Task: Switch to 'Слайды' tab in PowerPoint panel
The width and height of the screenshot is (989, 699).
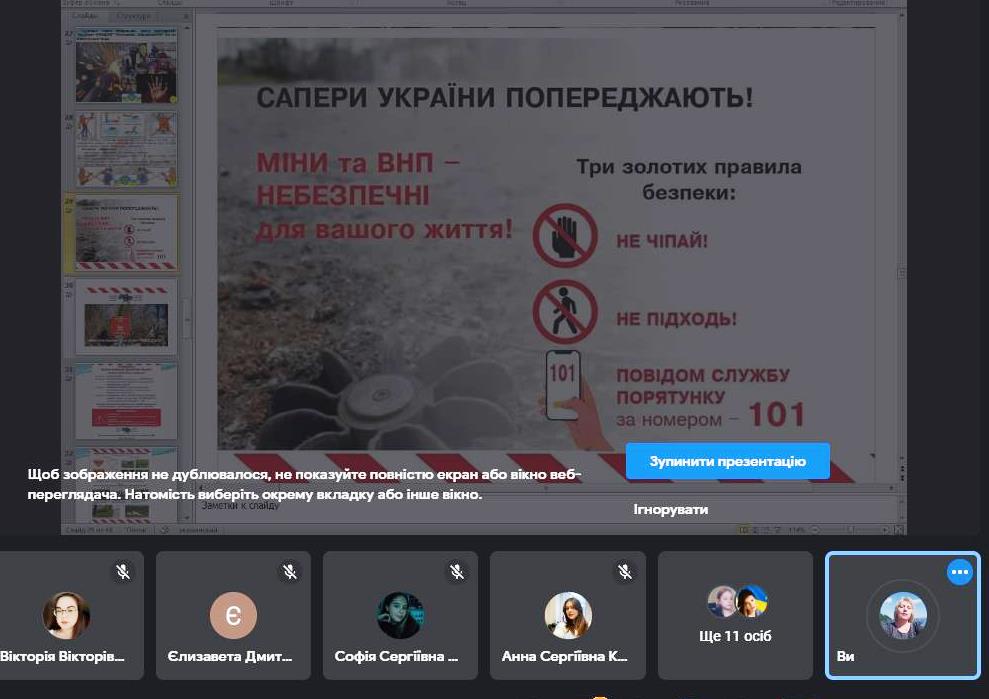Action: [85, 16]
